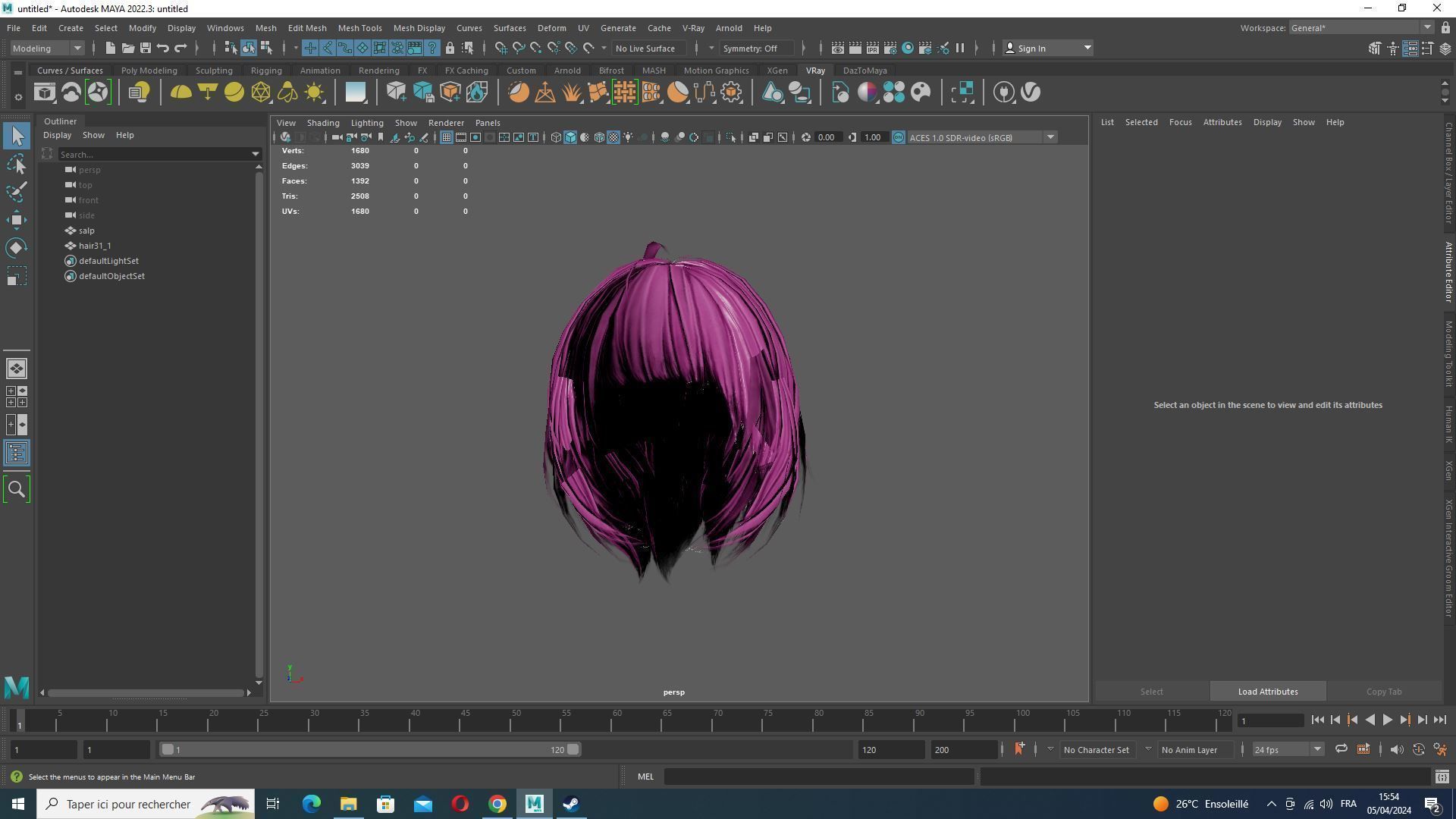The width and height of the screenshot is (1456, 819).
Task: Click the pause Viewport 2.0 icon
Action: (x=960, y=49)
